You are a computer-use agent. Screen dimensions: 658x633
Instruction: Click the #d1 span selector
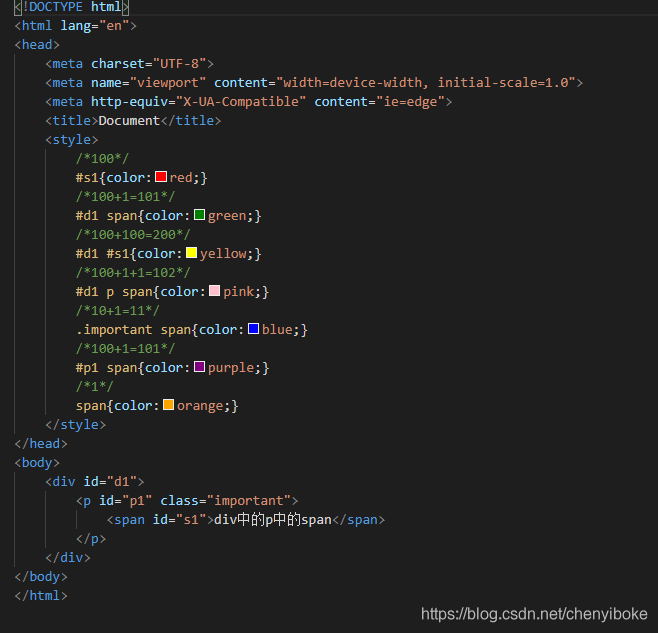point(107,216)
